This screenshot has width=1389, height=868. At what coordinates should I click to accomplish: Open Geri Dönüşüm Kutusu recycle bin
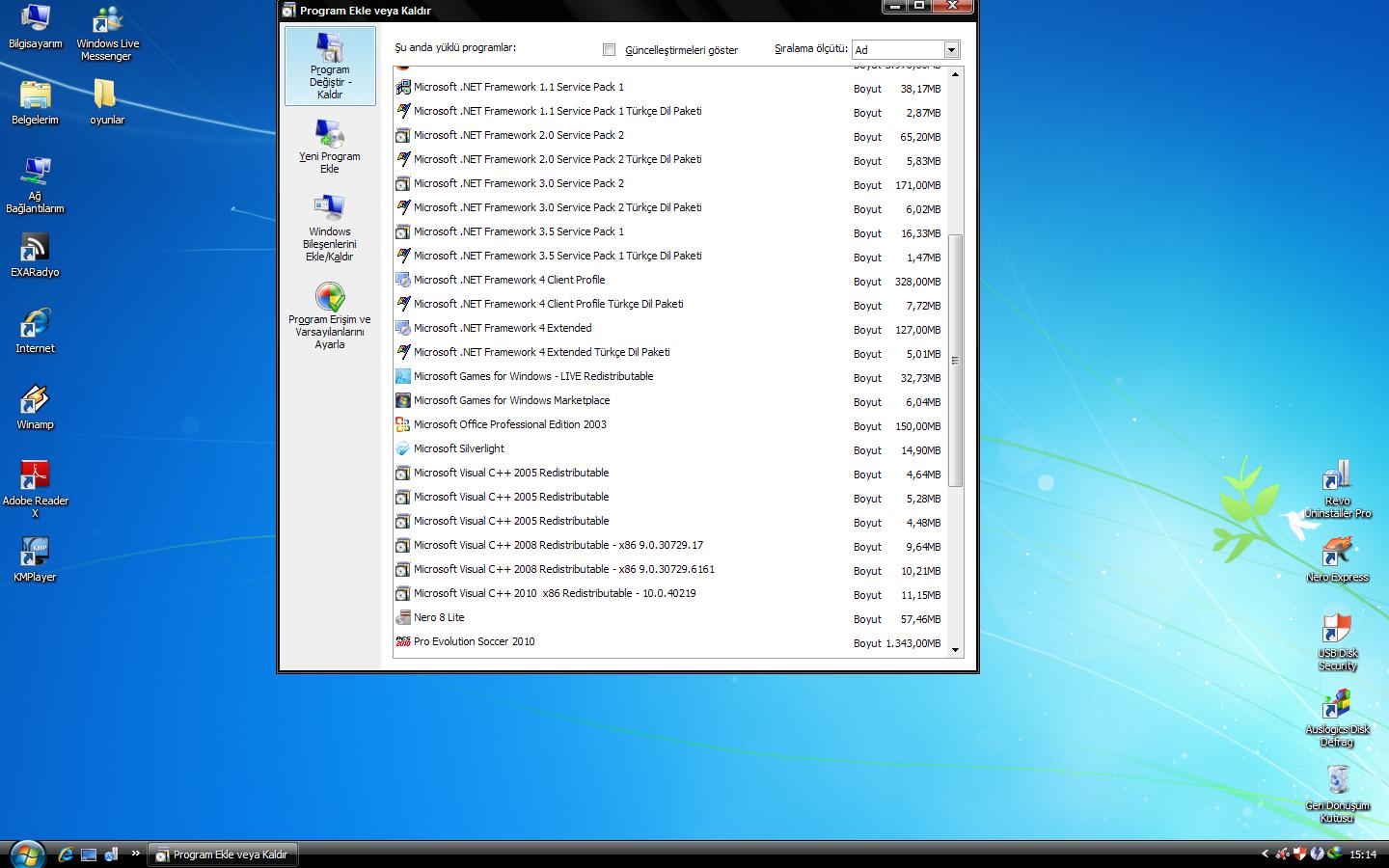pyautogui.click(x=1337, y=795)
